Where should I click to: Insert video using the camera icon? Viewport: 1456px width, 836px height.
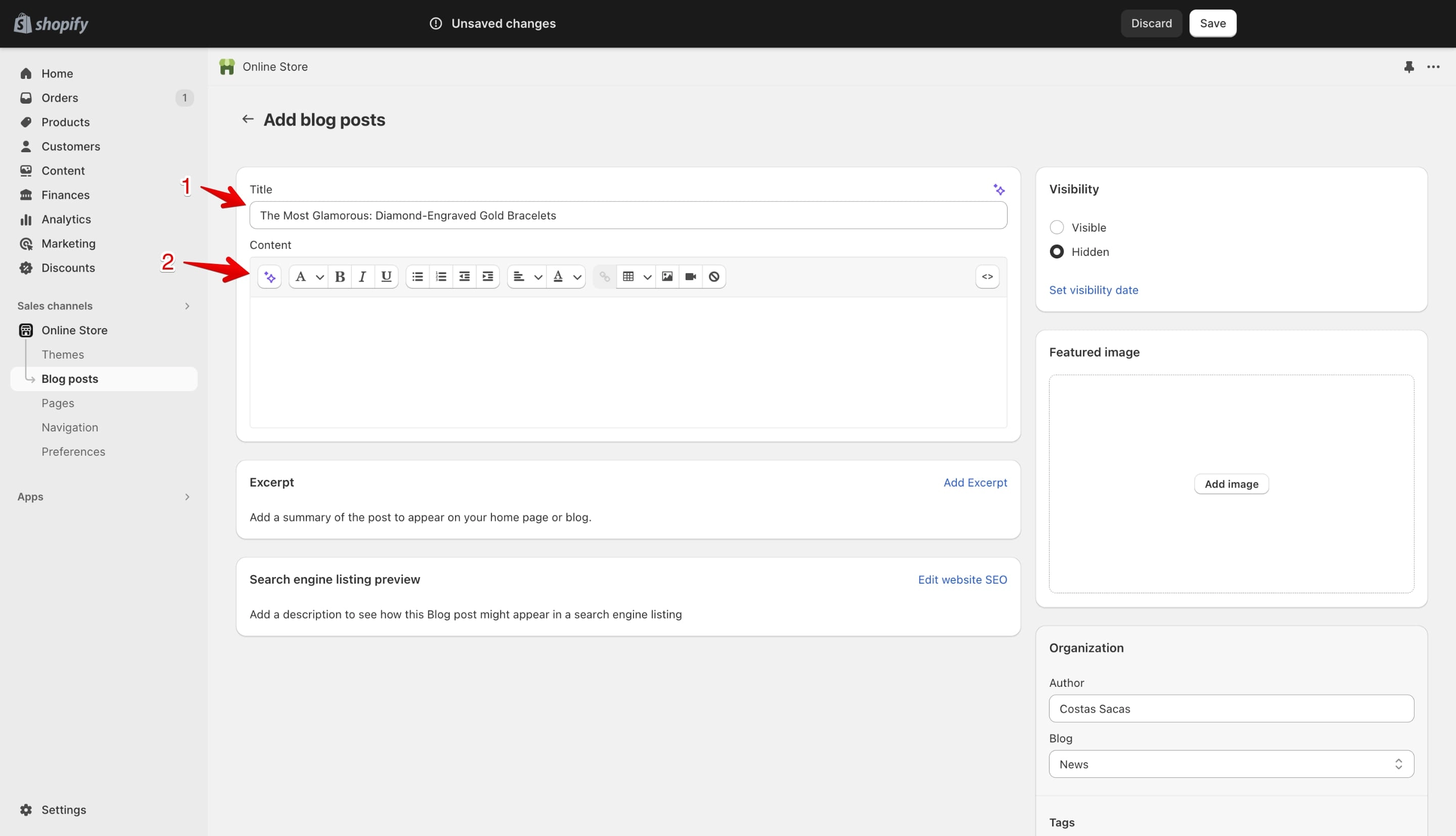tap(691, 277)
